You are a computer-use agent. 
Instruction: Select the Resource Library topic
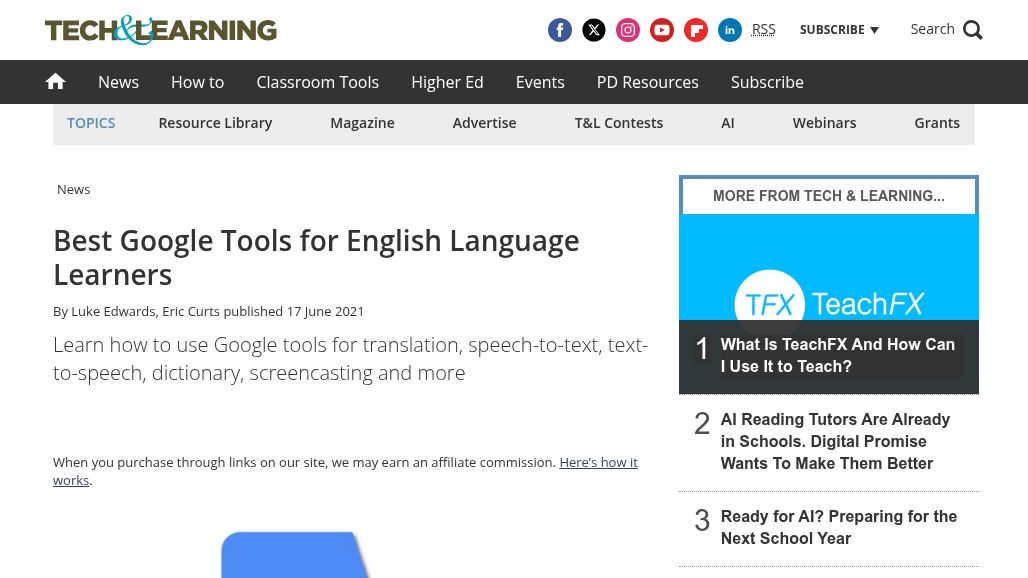point(215,123)
